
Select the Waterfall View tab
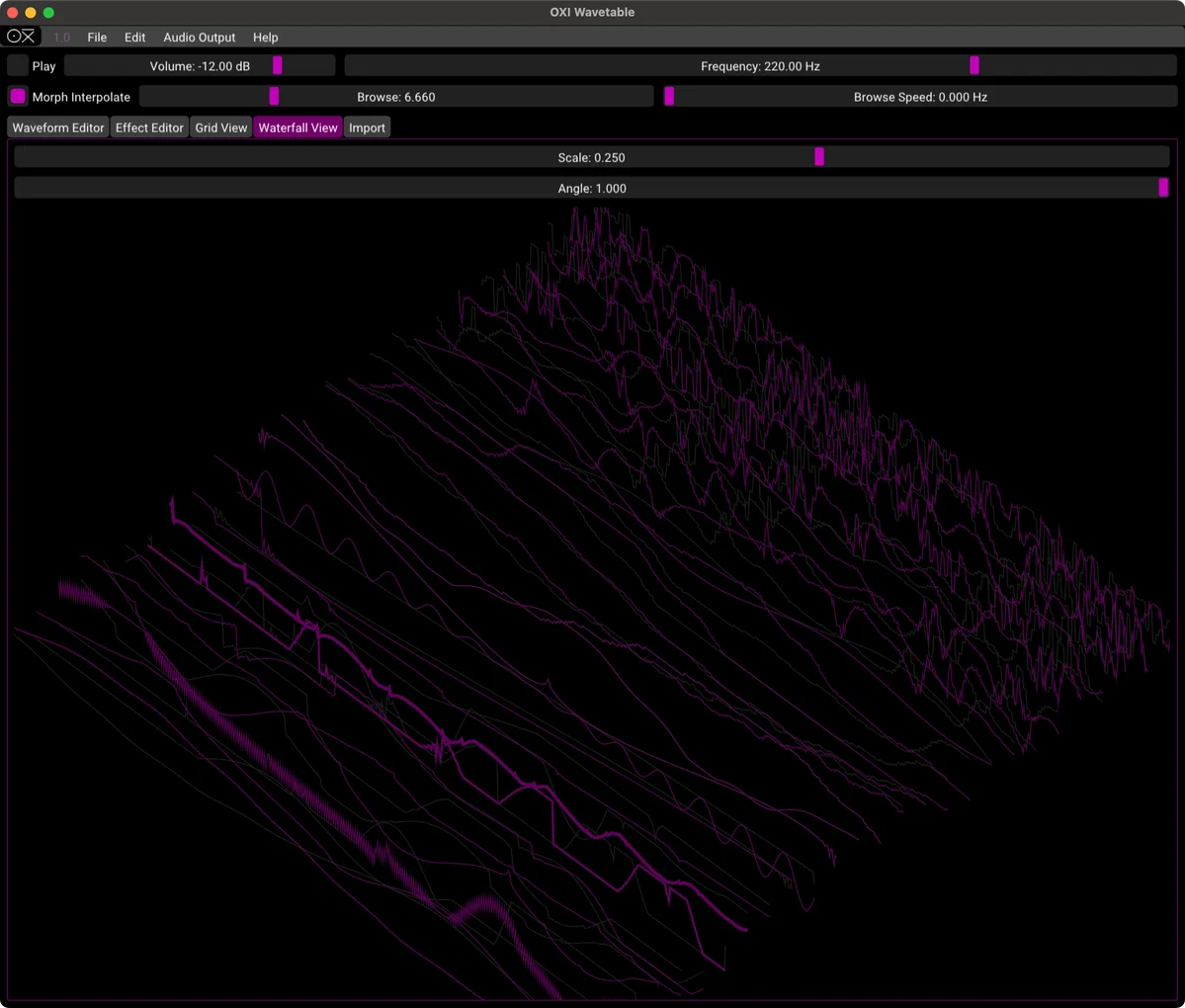297,126
